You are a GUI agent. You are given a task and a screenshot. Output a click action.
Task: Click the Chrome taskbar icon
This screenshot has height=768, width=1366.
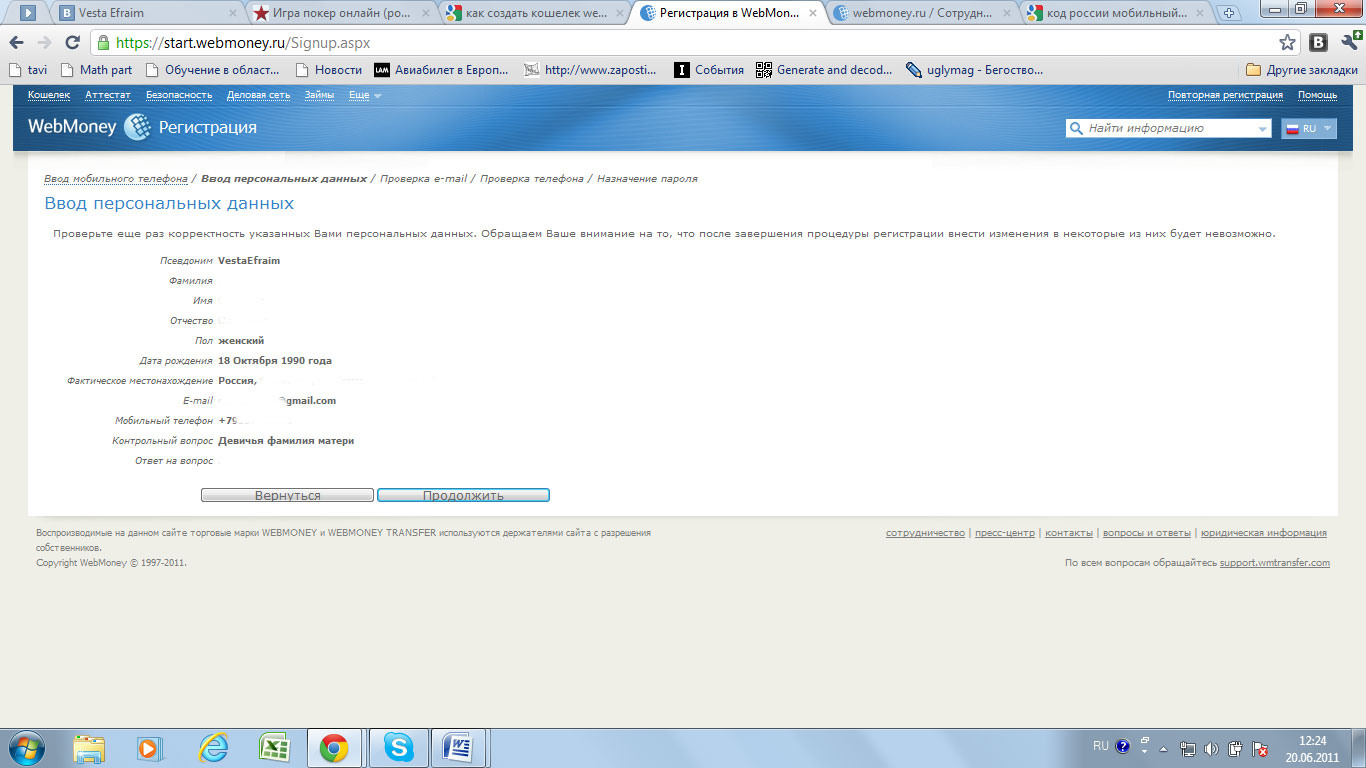tap(334, 748)
